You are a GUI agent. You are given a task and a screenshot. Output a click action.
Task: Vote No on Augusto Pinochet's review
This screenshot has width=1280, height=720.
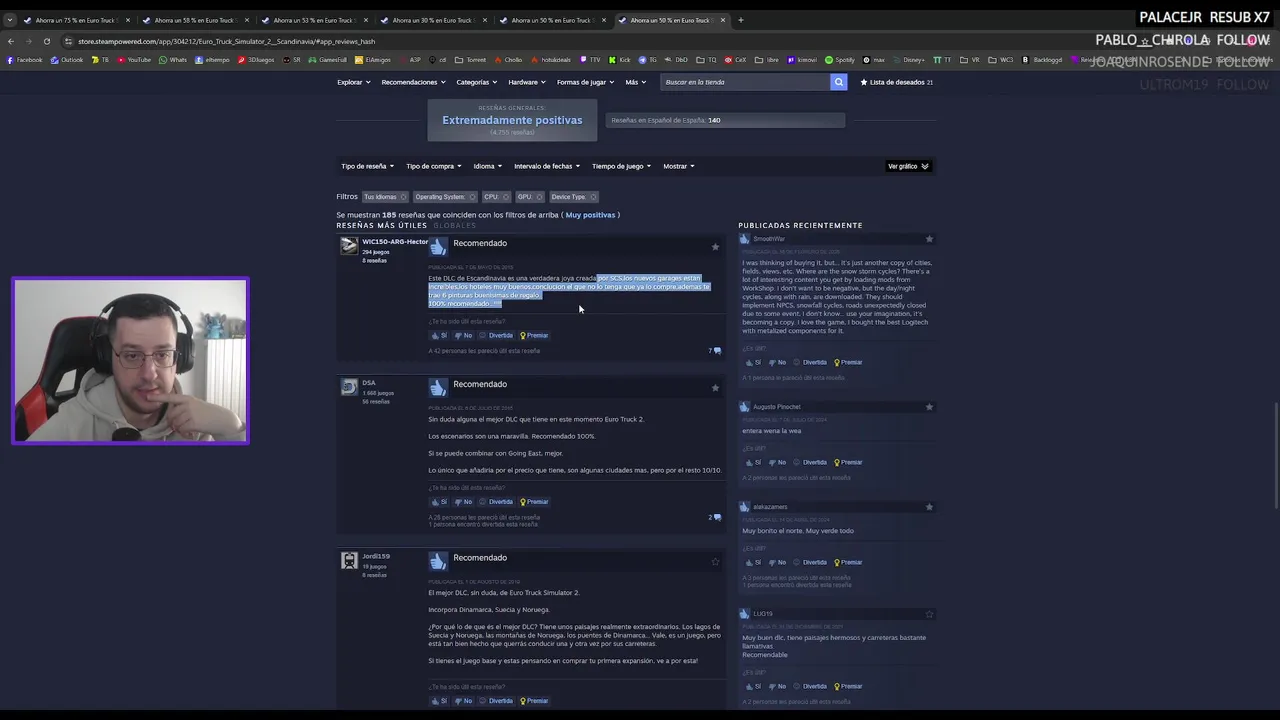(777, 463)
